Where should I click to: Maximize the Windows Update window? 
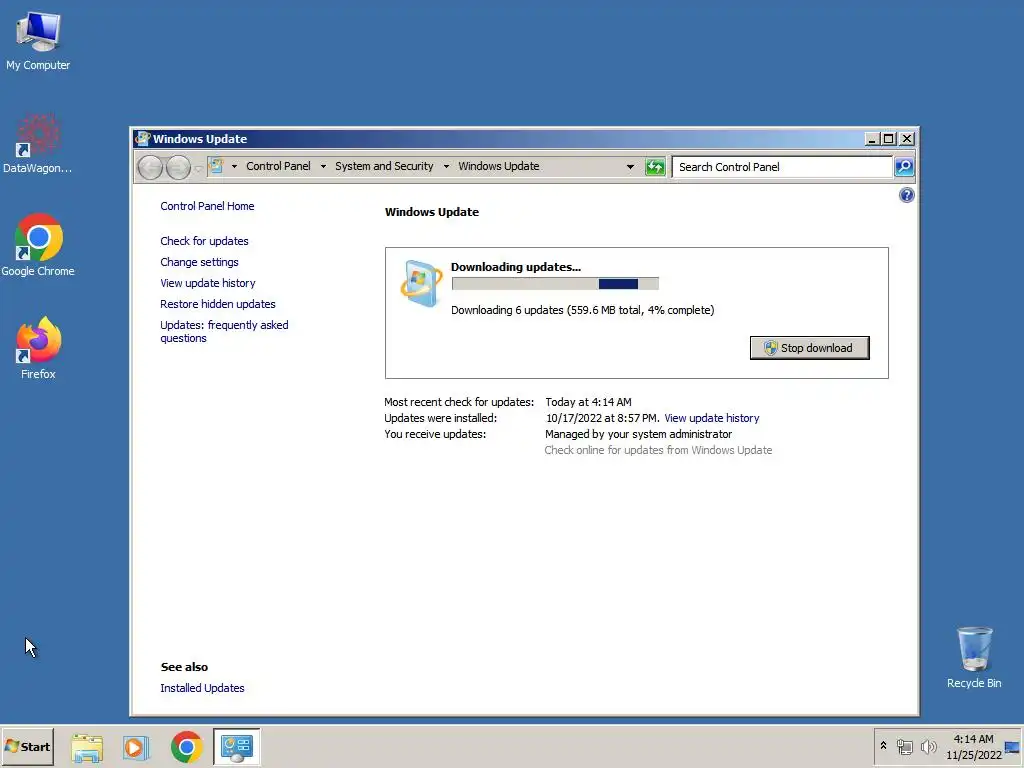tap(888, 138)
